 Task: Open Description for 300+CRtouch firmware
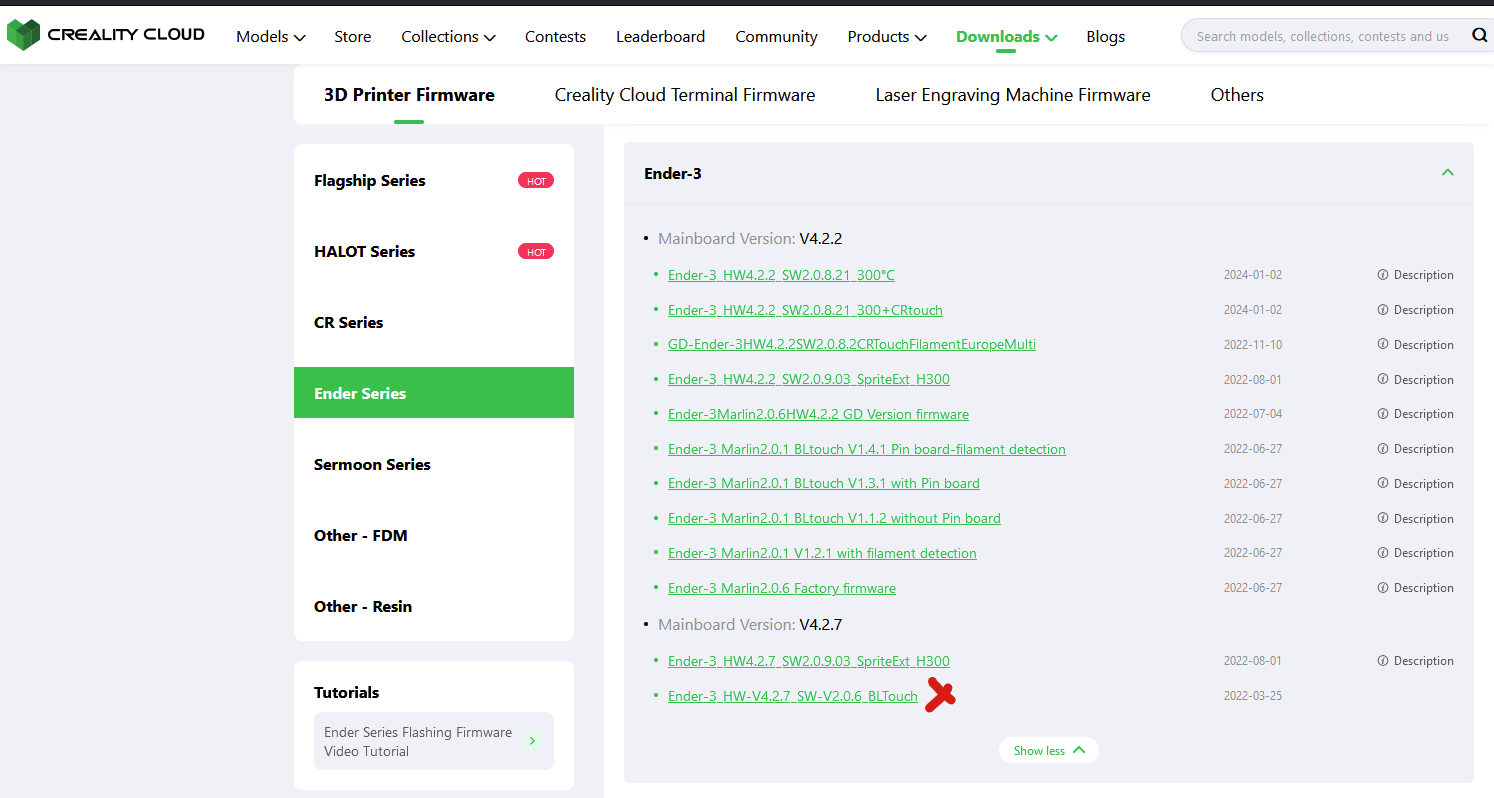click(x=1416, y=310)
